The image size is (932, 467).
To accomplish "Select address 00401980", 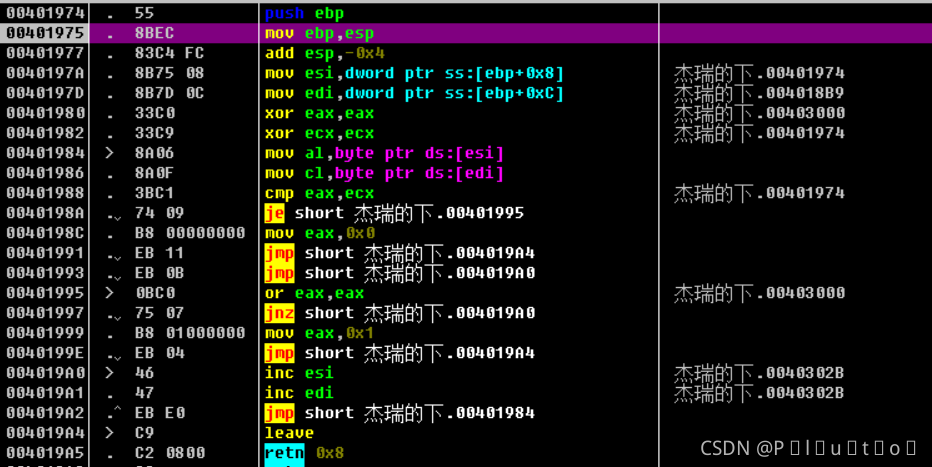I will point(45,113).
